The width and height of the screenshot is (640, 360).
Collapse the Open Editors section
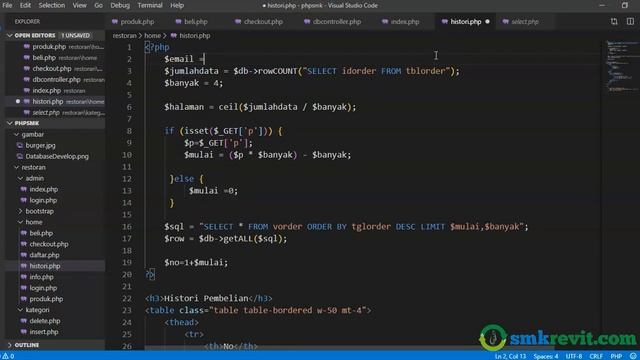tap(10, 36)
